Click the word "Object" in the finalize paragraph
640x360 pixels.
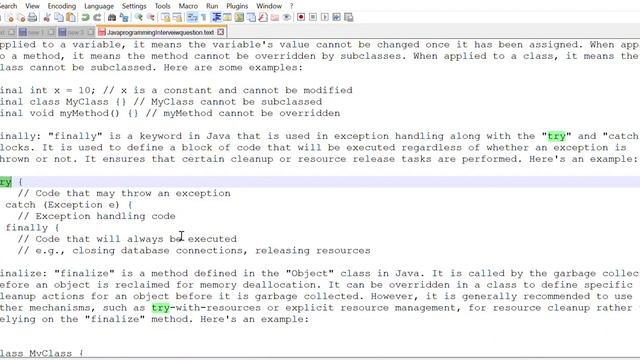point(310,273)
